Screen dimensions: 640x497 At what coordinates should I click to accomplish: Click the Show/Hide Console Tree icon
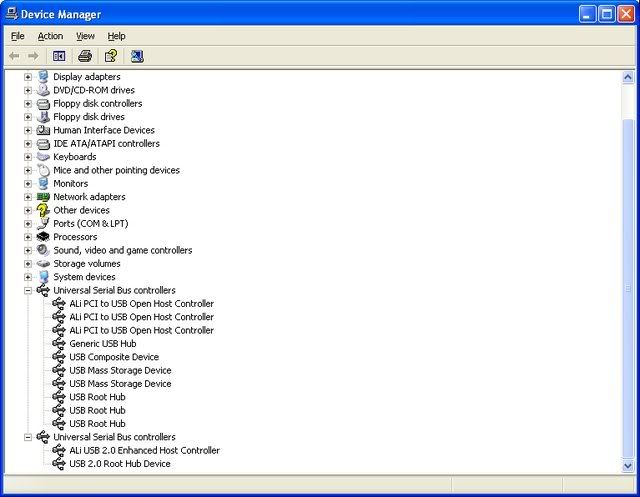59,56
